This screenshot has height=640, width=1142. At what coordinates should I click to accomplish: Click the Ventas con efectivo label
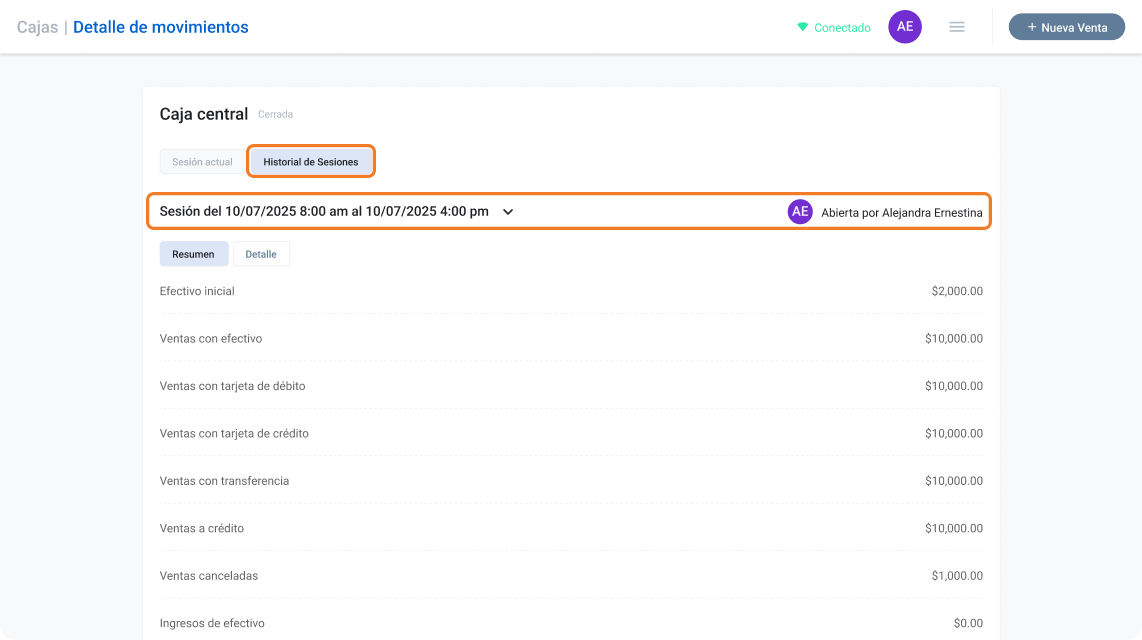[x=211, y=339]
